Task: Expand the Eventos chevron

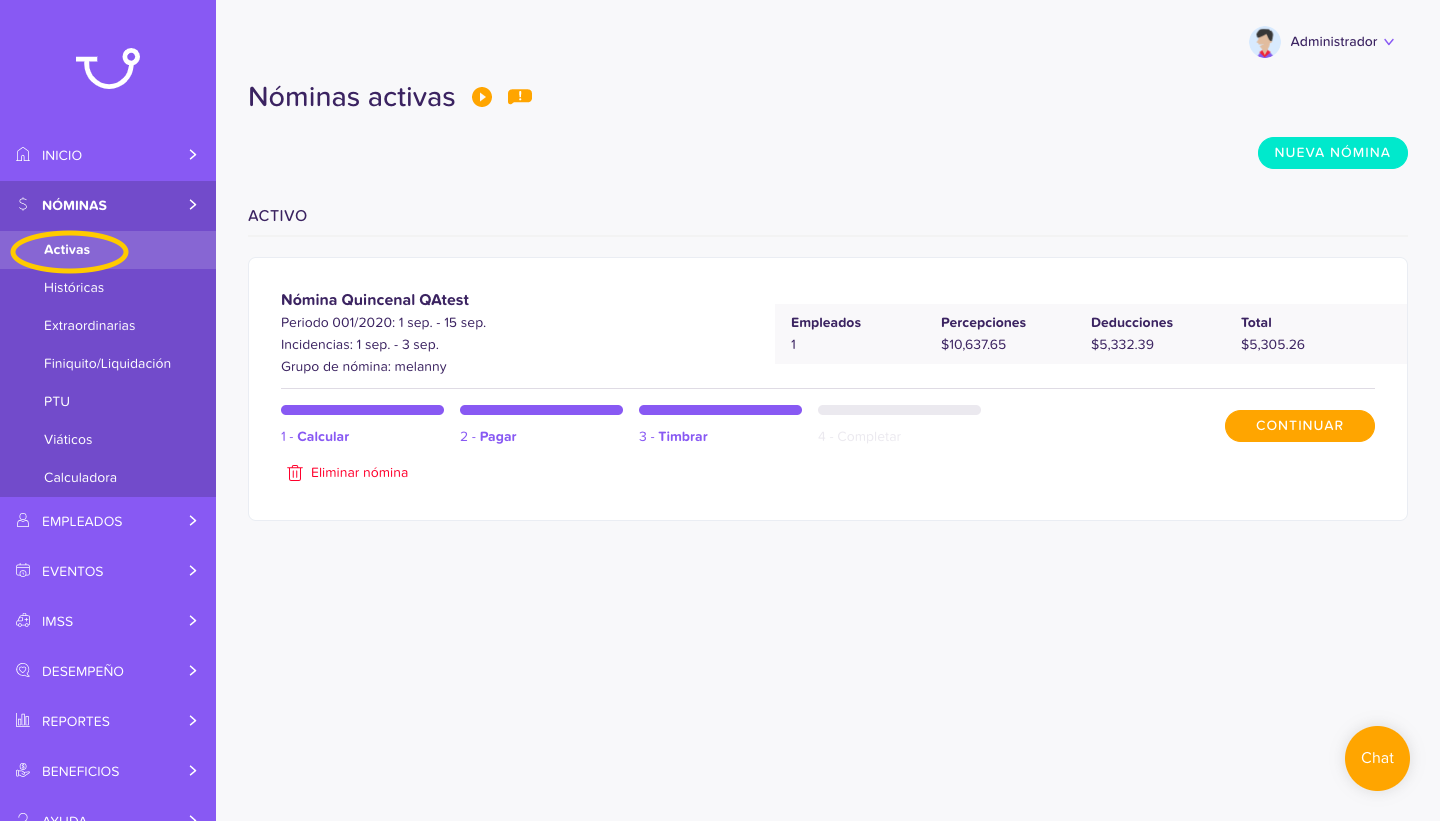Action: (193, 571)
